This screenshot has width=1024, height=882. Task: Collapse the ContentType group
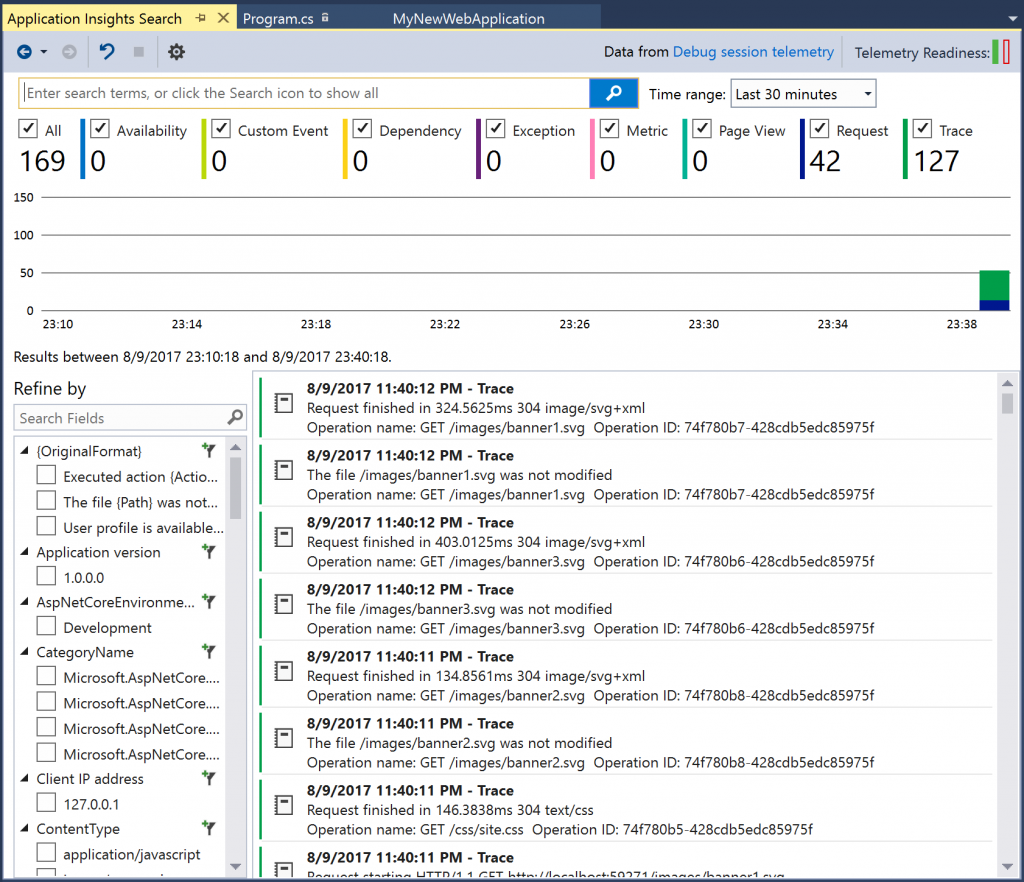25,828
